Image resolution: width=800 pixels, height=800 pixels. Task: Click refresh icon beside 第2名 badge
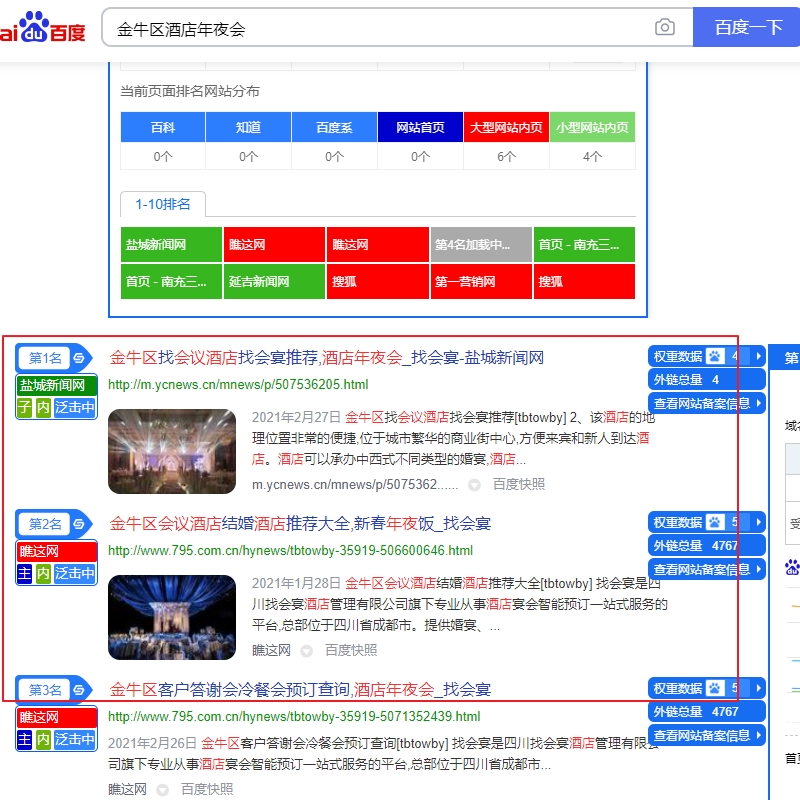(79, 524)
